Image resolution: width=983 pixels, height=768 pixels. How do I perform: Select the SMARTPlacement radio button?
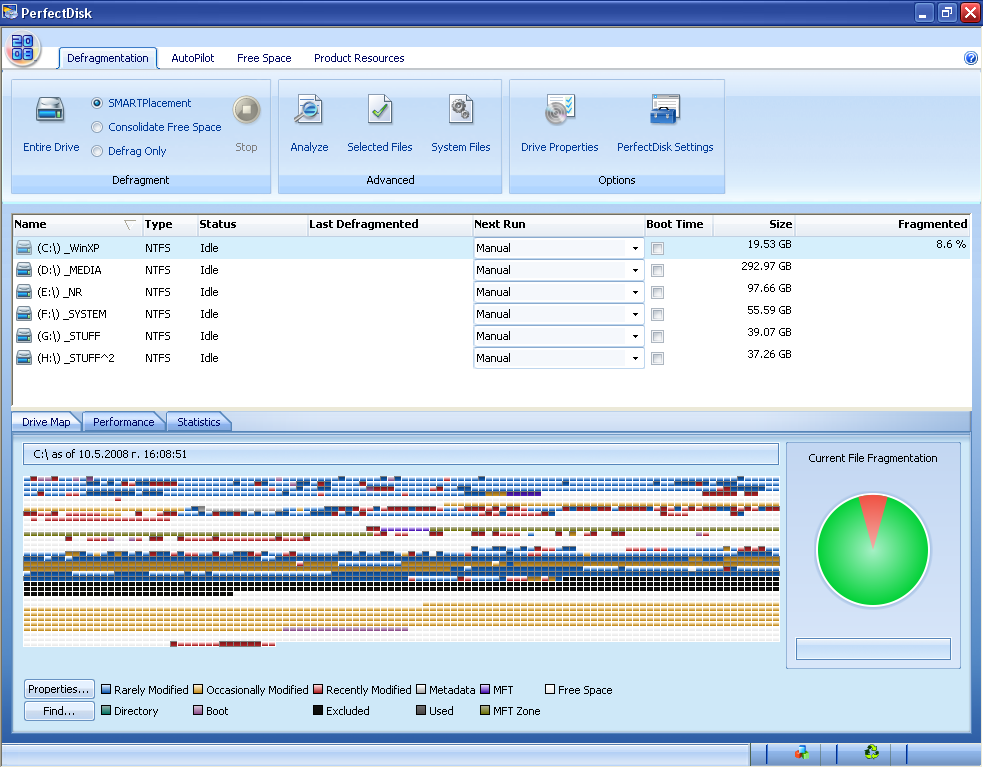coord(97,103)
